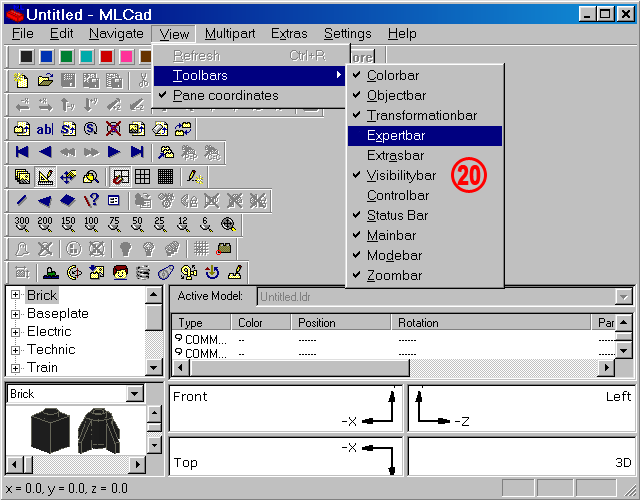Select the edit mode pencil-ruler icon
Image resolution: width=640 pixels, height=500 pixels.
point(45,177)
